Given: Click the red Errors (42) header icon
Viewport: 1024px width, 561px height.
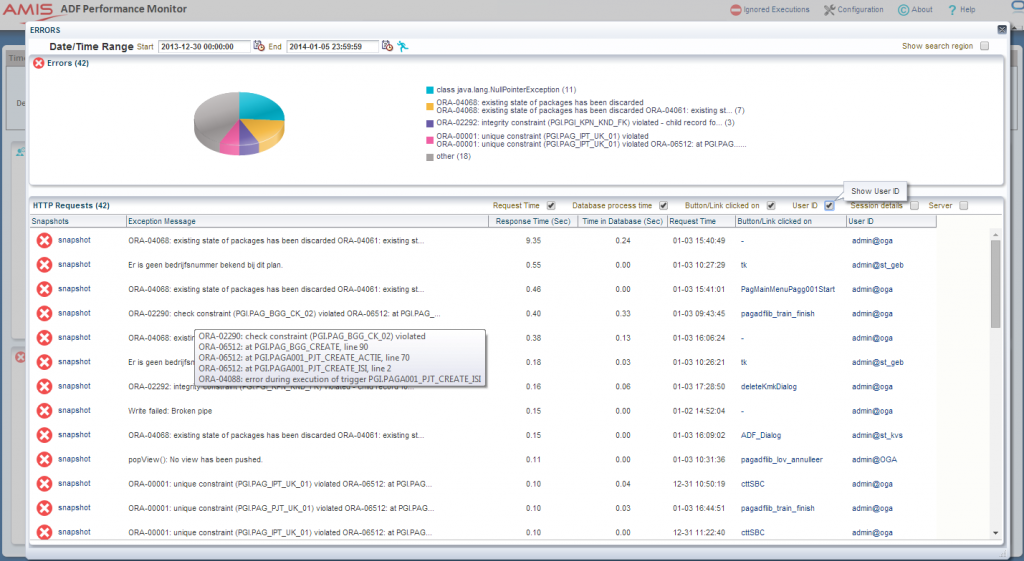Looking at the screenshot, I should click(x=39, y=63).
